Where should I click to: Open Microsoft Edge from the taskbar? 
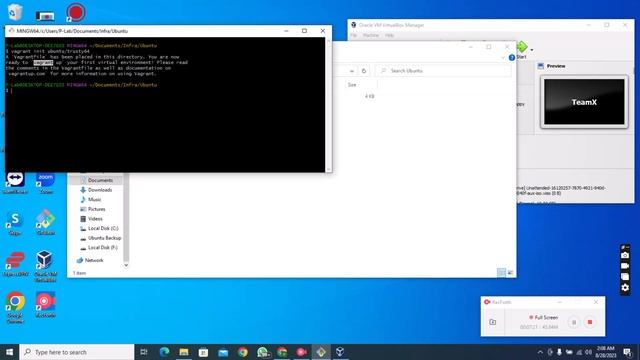pyautogui.click(x=164, y=352)
